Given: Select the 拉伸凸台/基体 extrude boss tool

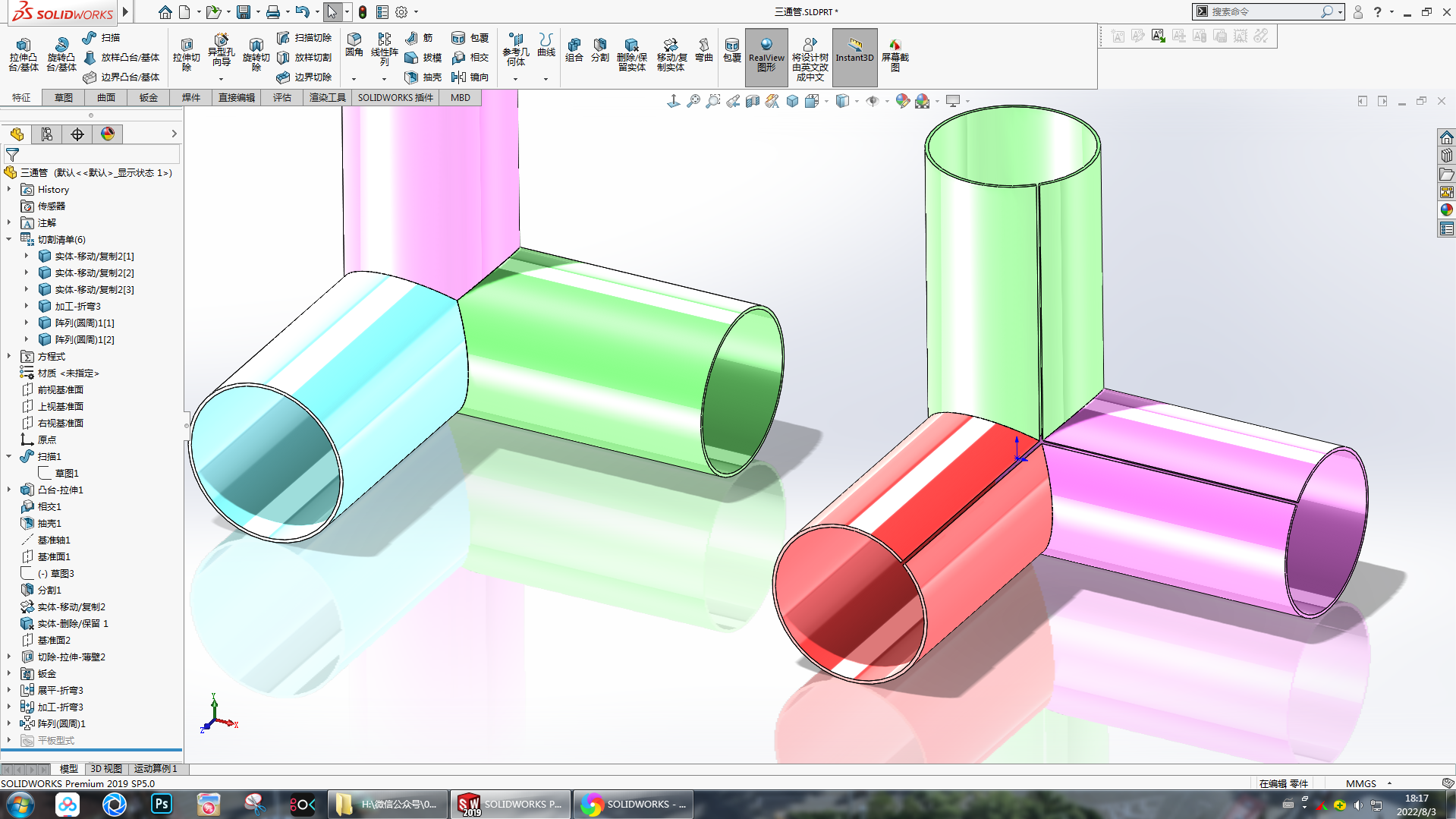Looking at the screenshot, I should click(24, 55).
